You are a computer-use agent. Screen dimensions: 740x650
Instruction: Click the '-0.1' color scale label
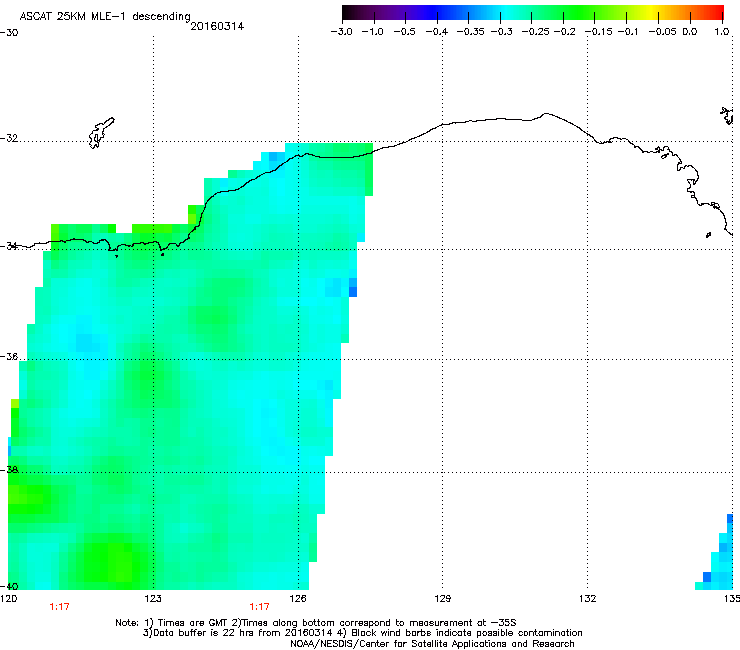click(x=628, y=32)
